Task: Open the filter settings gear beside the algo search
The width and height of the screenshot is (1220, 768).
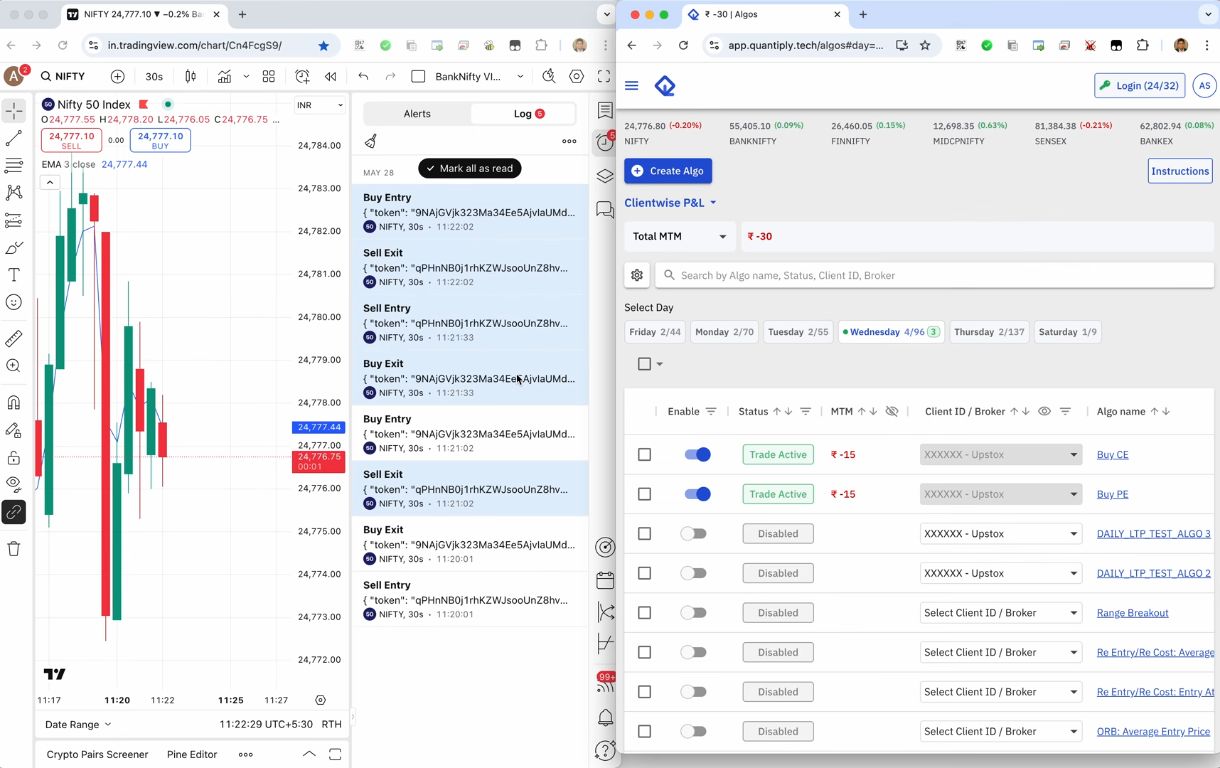Action: point(637,275)
